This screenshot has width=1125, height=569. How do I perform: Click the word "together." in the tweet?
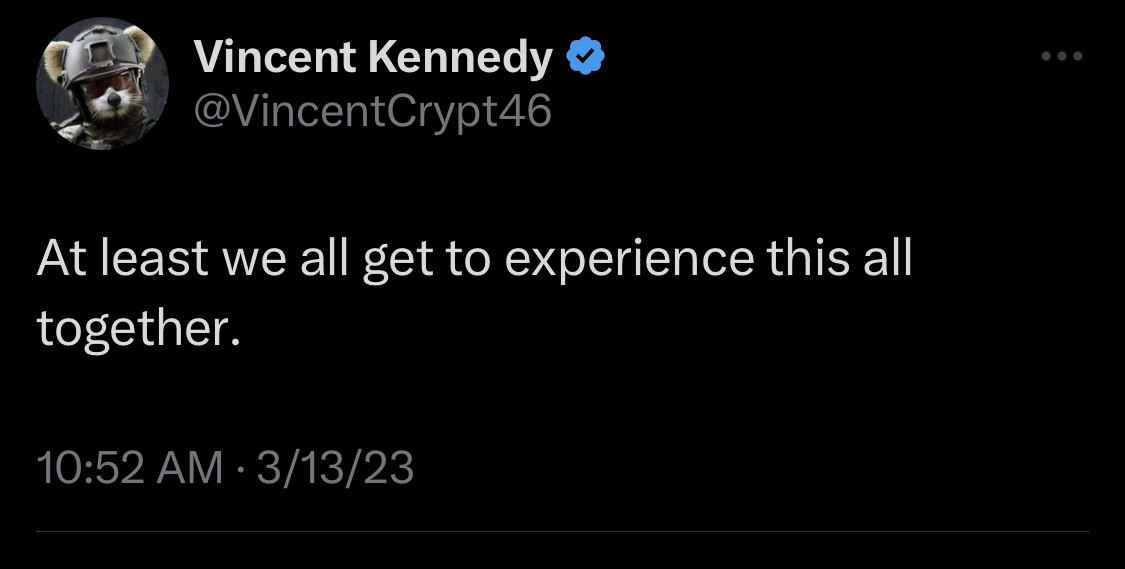[139, 328]
